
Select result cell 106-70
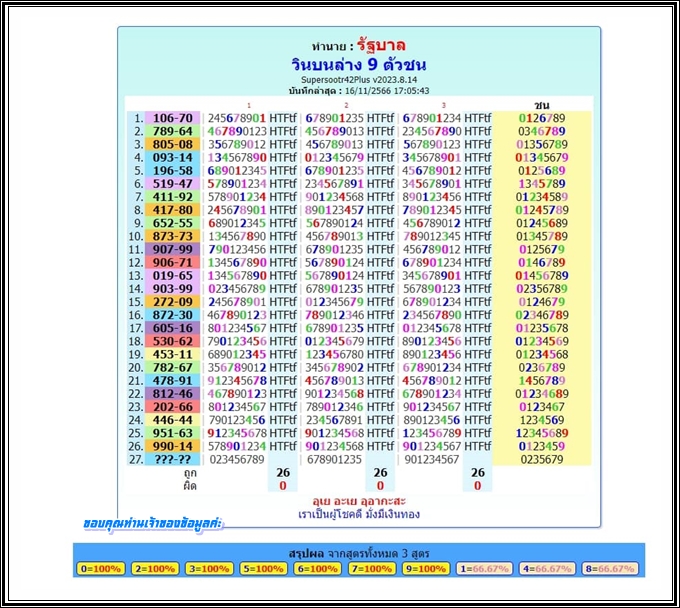[x=173, y=118]
